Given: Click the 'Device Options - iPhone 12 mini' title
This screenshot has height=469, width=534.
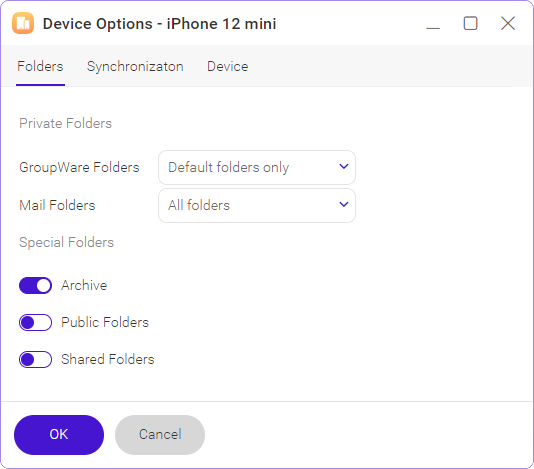Looking at the screenshot, I should [159, 24].
